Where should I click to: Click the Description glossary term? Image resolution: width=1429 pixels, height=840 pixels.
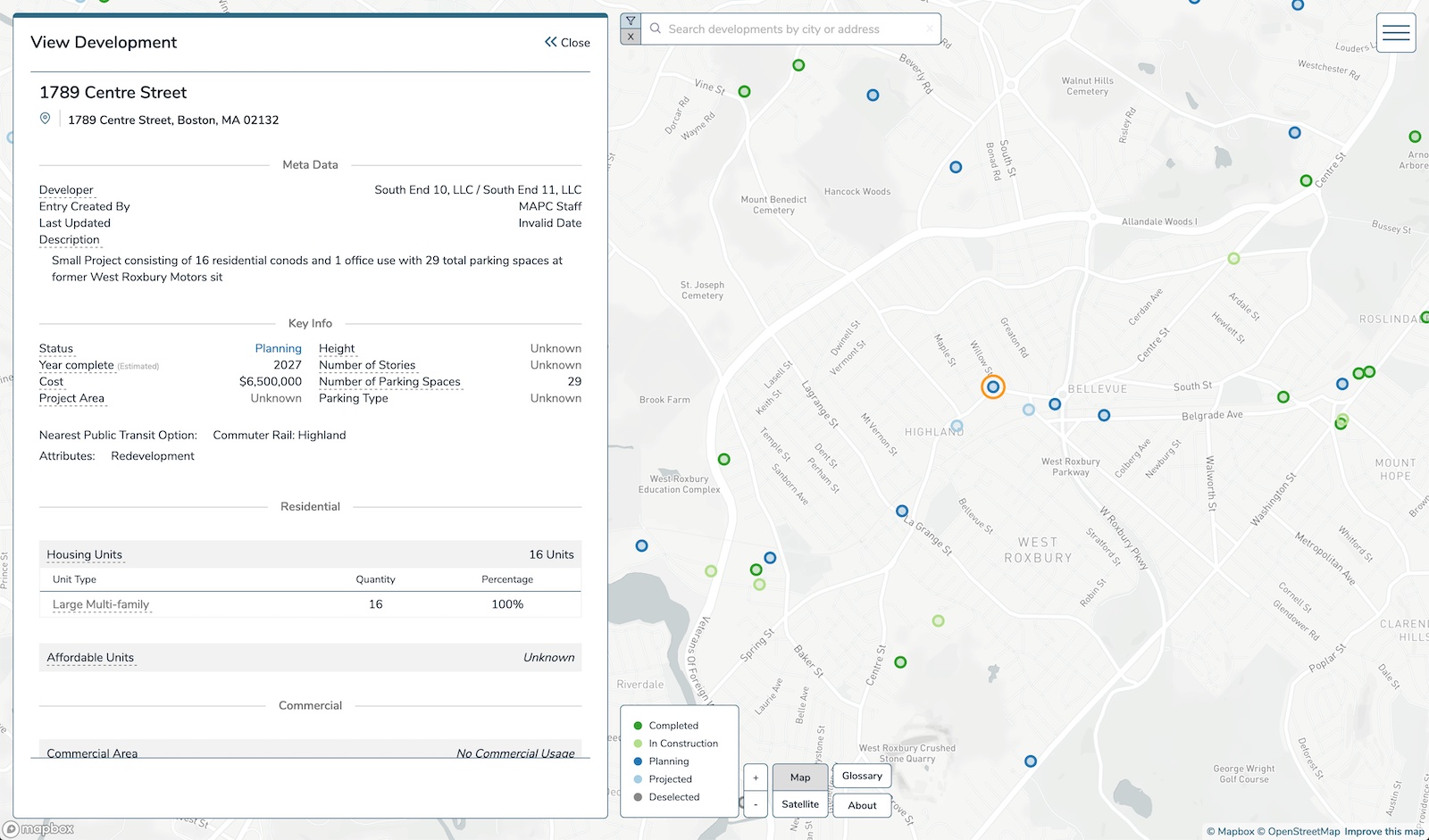[x=70, y=240]
